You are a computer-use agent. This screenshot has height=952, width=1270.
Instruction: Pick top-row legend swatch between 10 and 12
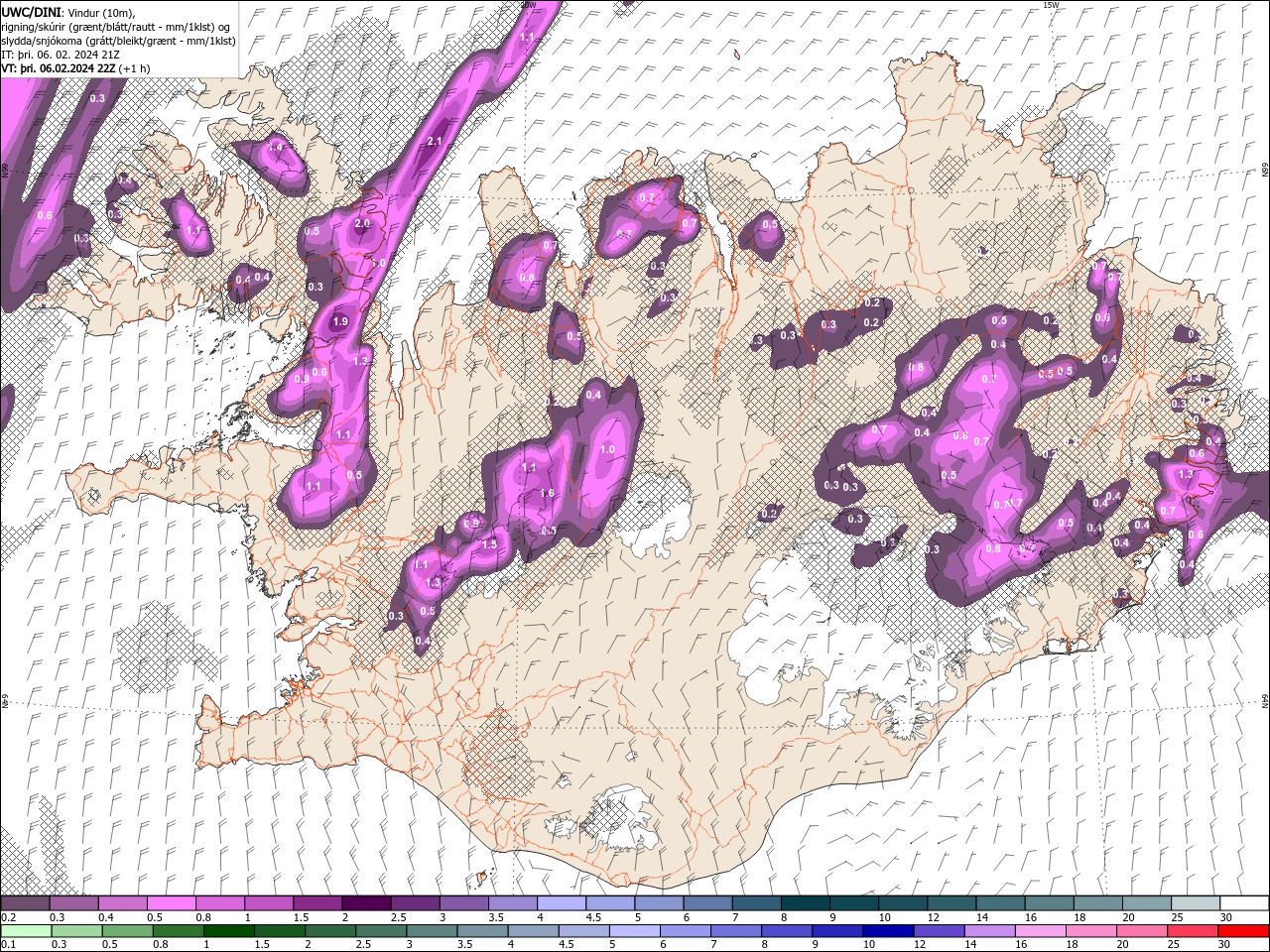click(x=901, y=903)
